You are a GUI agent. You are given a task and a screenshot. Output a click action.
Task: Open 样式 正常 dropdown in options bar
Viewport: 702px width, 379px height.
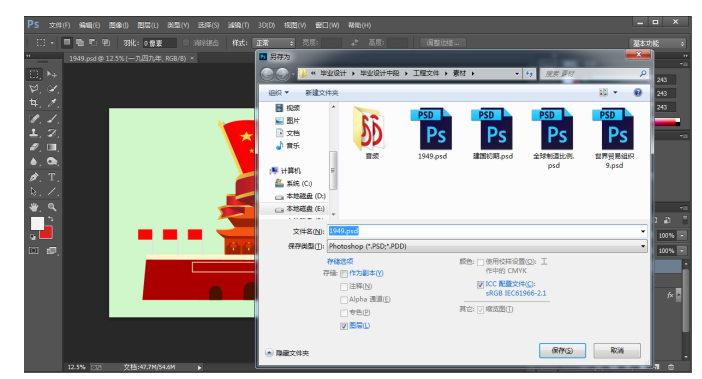tap(274, 43)
